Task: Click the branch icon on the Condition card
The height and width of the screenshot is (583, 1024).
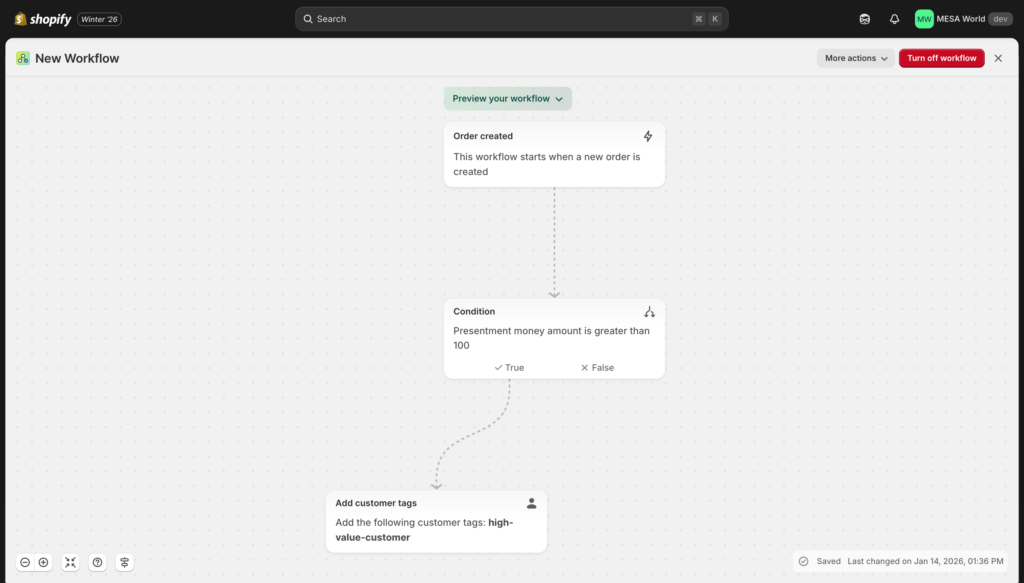Action: pos(650,311)
